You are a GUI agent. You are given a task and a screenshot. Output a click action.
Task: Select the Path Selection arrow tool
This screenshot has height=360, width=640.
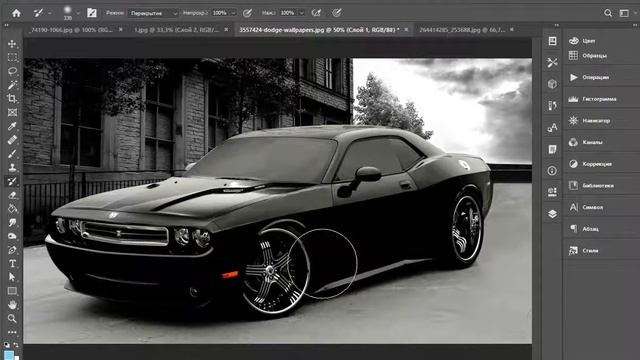(x=12, y=278)
